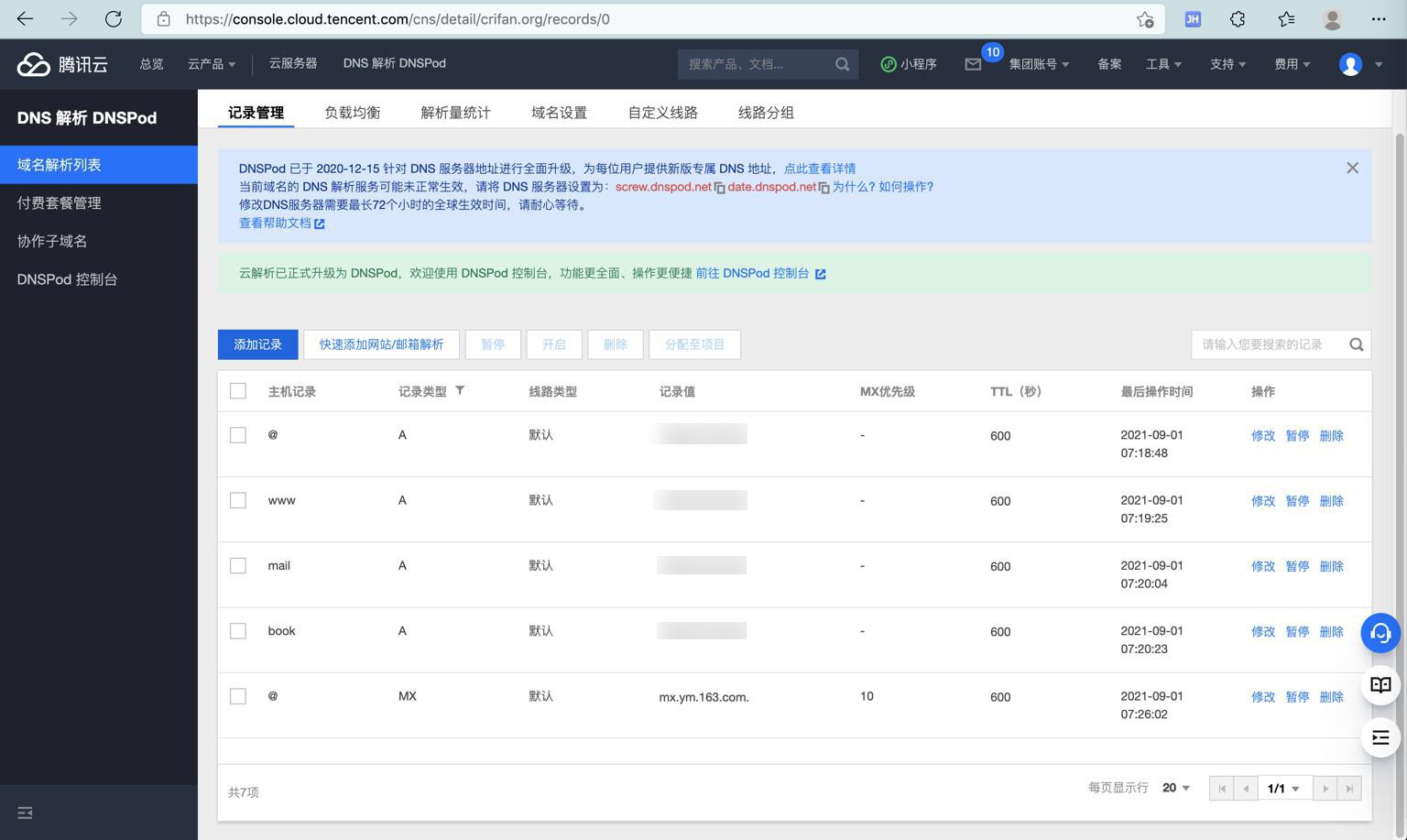Open 前往 DNSPod 控制台 link
Viewport: 1407px width, 840px height.
760,273
